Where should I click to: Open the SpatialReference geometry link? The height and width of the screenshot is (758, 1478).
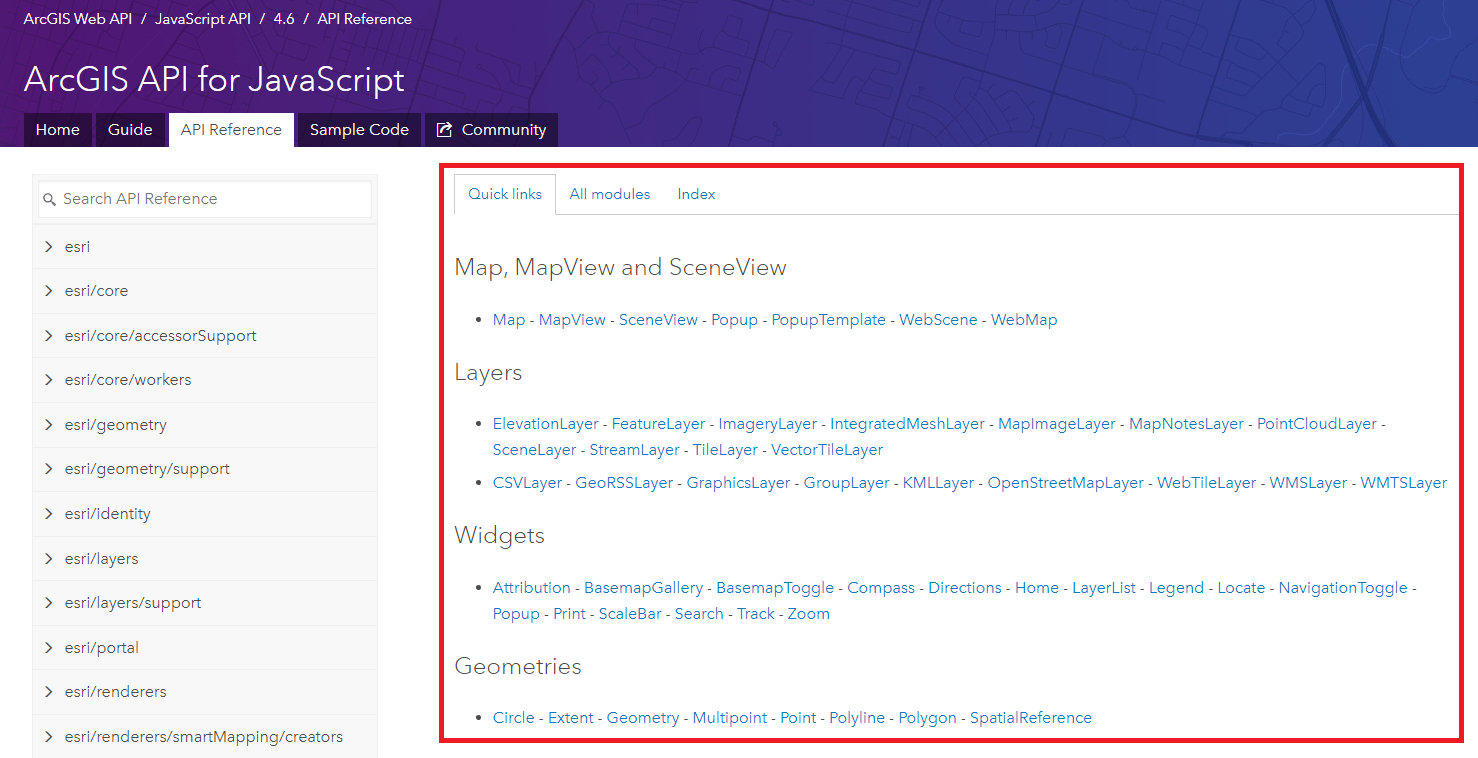click(x=1030, y=718)
